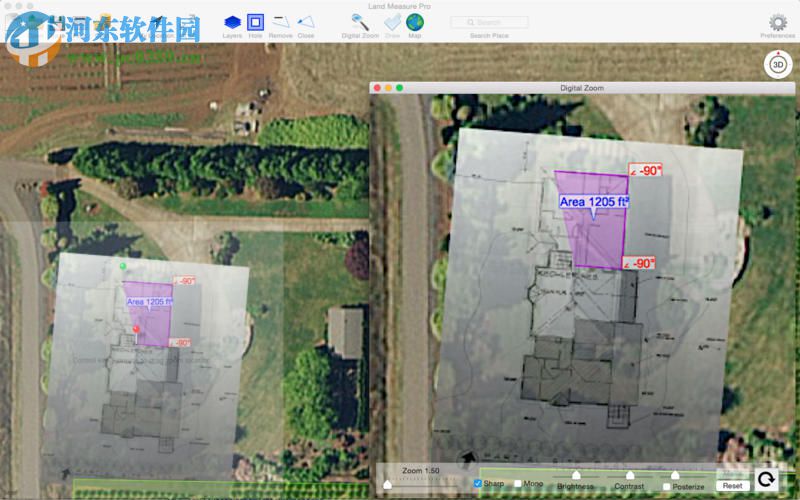Click upper -90° angle label on main map

point(184,281)
